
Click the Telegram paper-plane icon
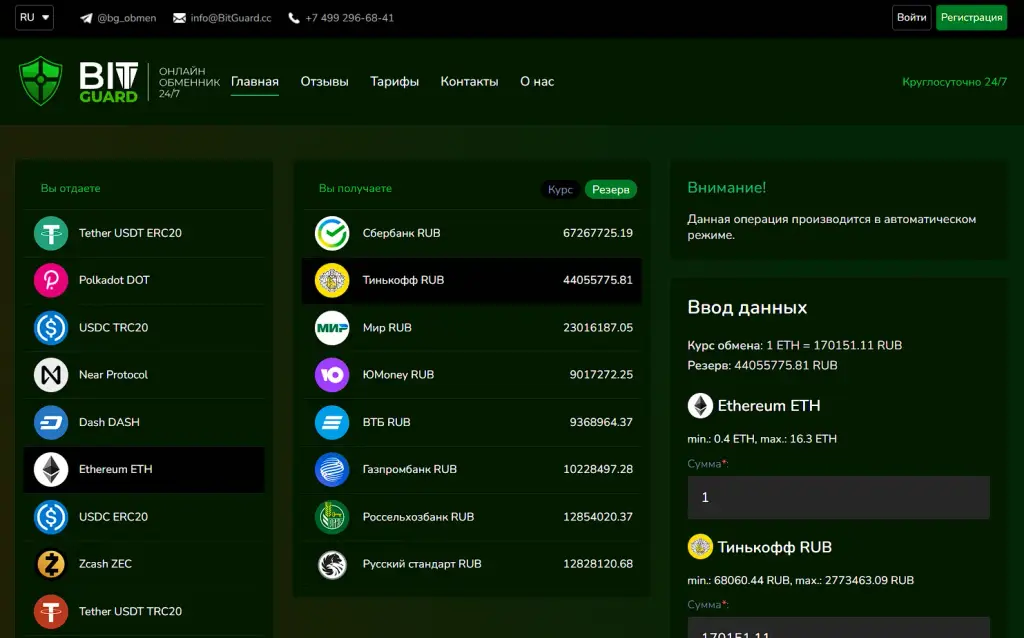pos(86,18)
